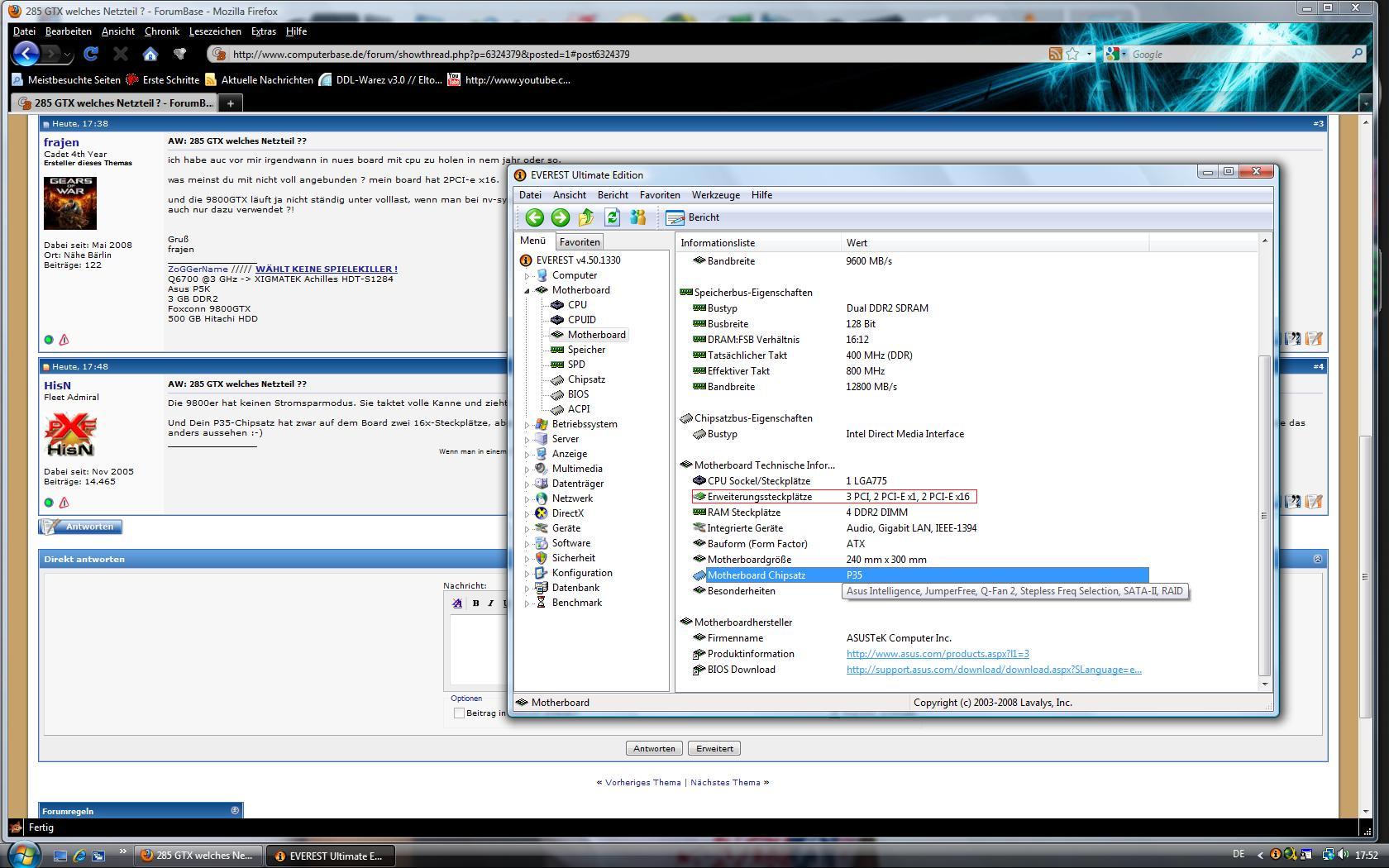Report frajen's post with the warning icon

64,340
